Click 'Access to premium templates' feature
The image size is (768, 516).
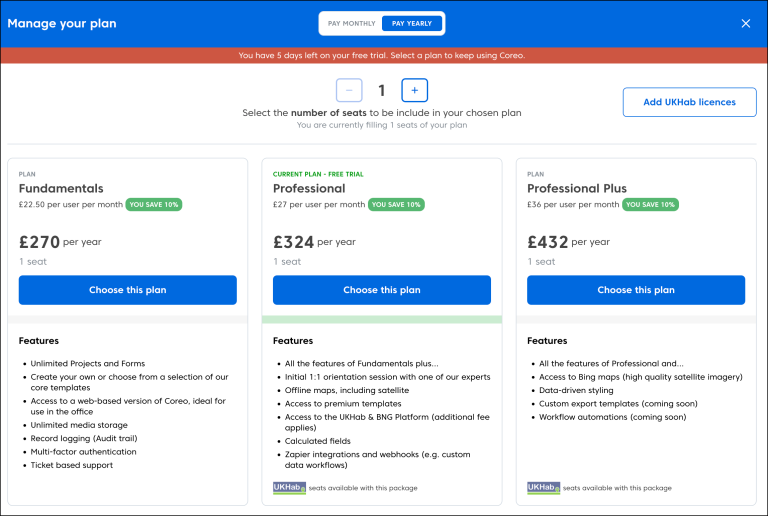(x=343, y=404)
